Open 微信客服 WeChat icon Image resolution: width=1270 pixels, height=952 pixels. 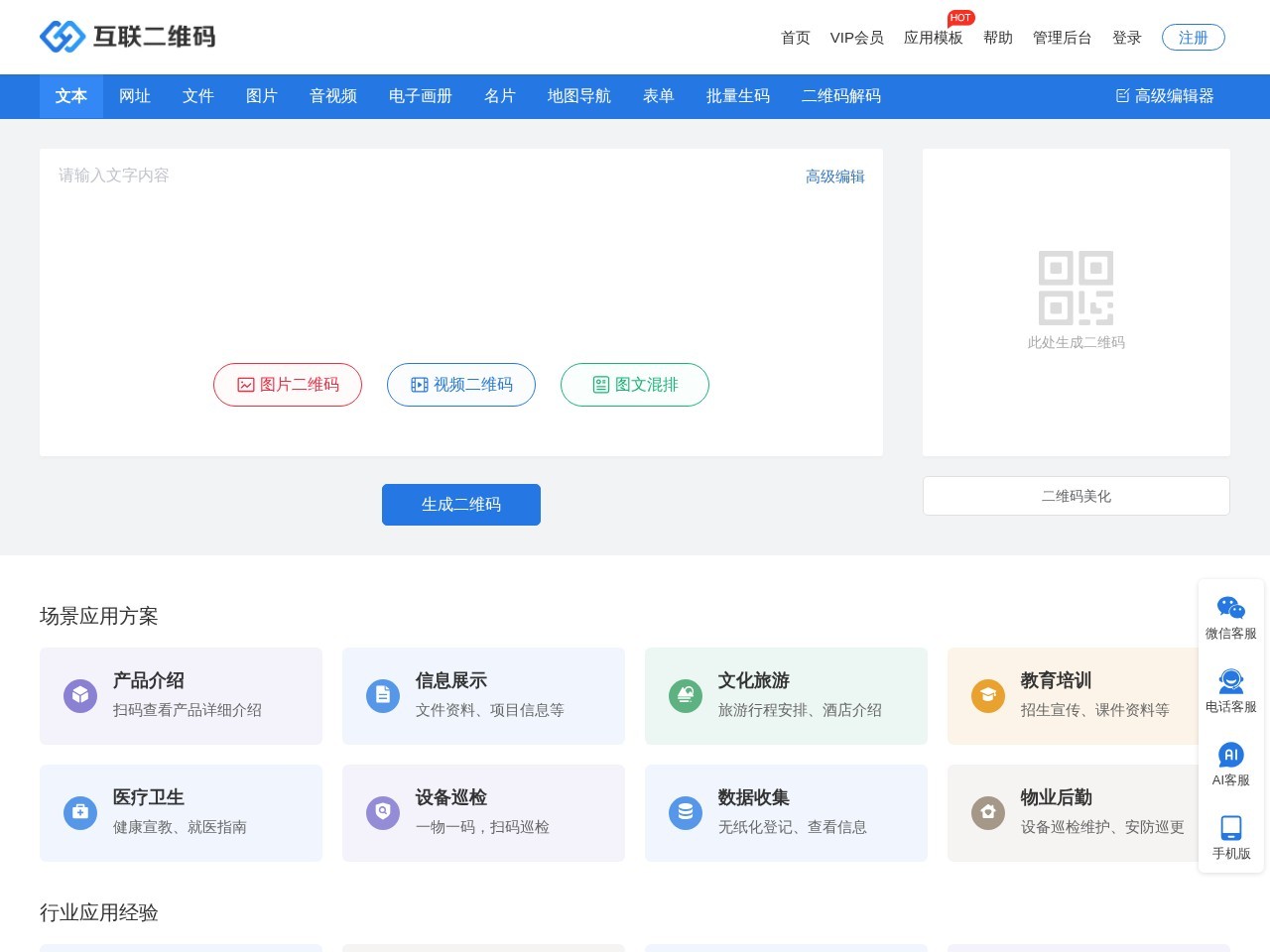click(1231, 607)
